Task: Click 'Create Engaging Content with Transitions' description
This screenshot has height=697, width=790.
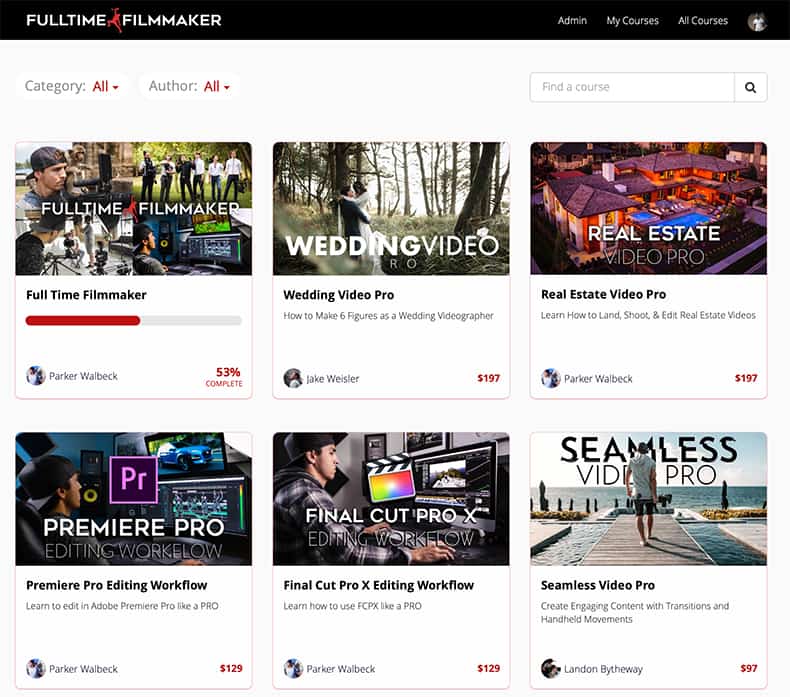Action: click(635, 612)
